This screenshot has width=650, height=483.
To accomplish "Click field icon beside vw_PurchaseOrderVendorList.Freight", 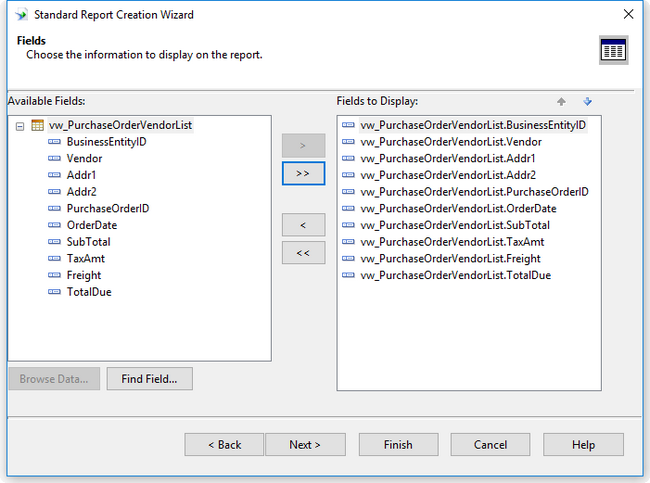I will click(348, 258).
